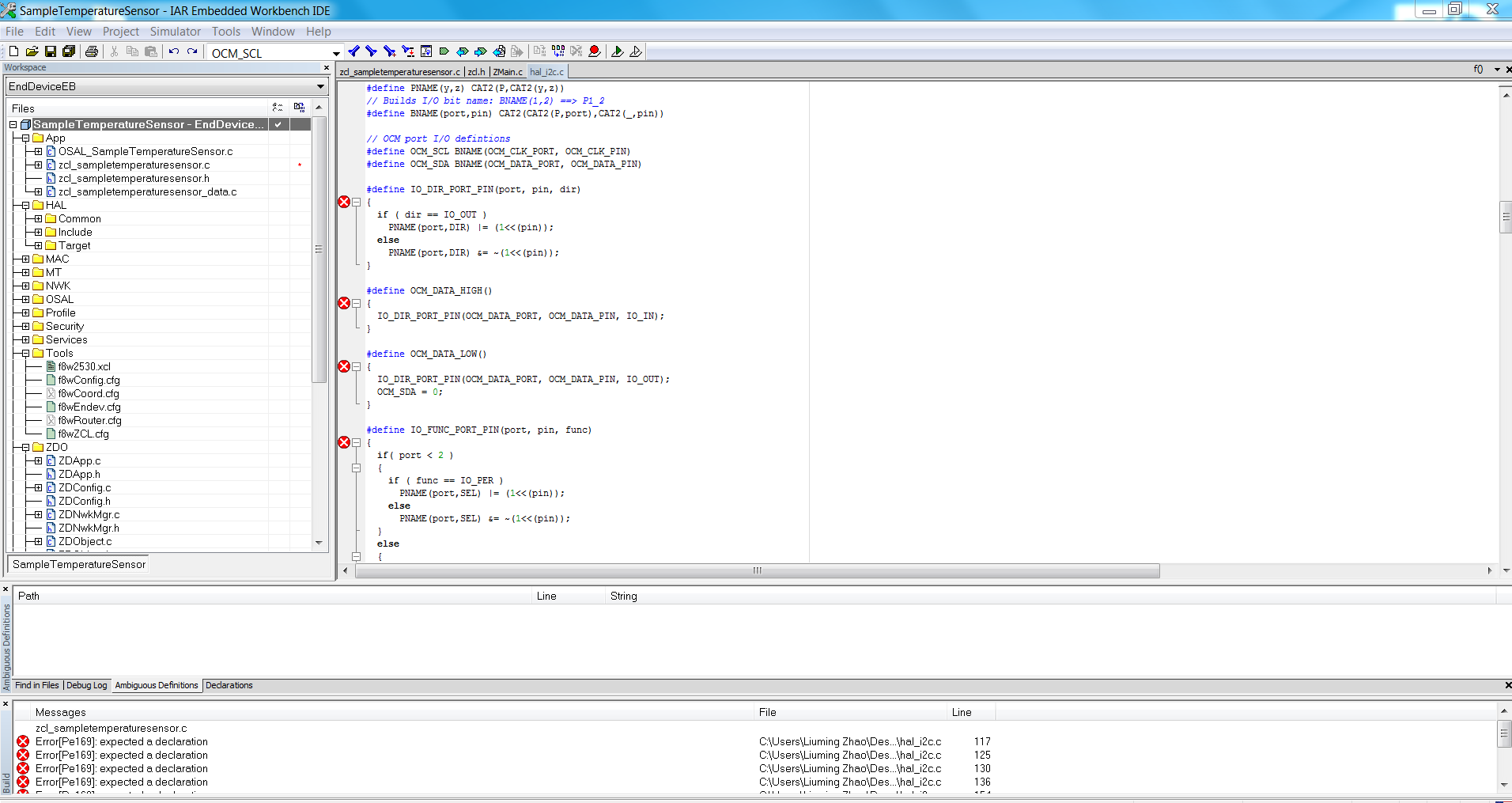
Task: Expand the MAC folder node
Action: point(25,259)
